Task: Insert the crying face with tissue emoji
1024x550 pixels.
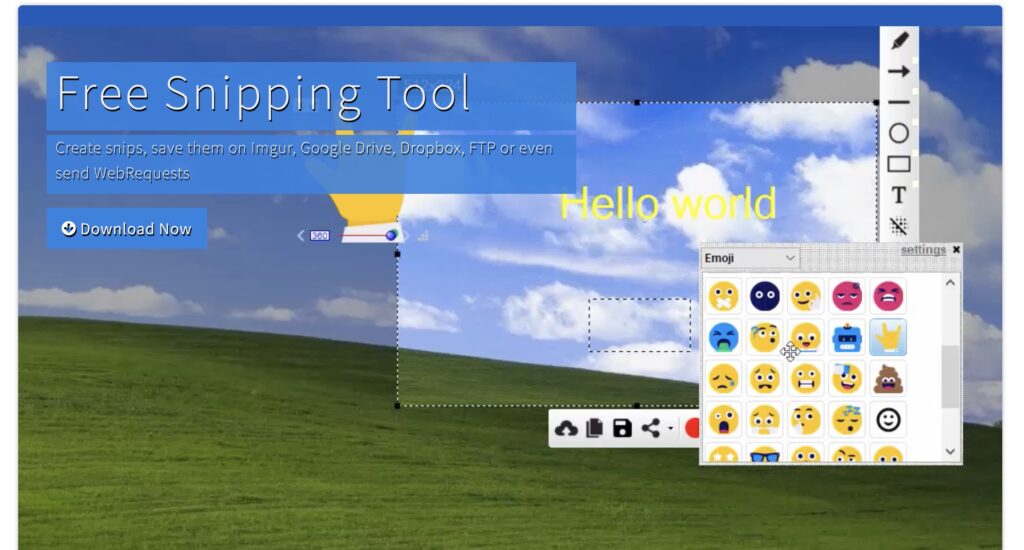Action: 765,420
